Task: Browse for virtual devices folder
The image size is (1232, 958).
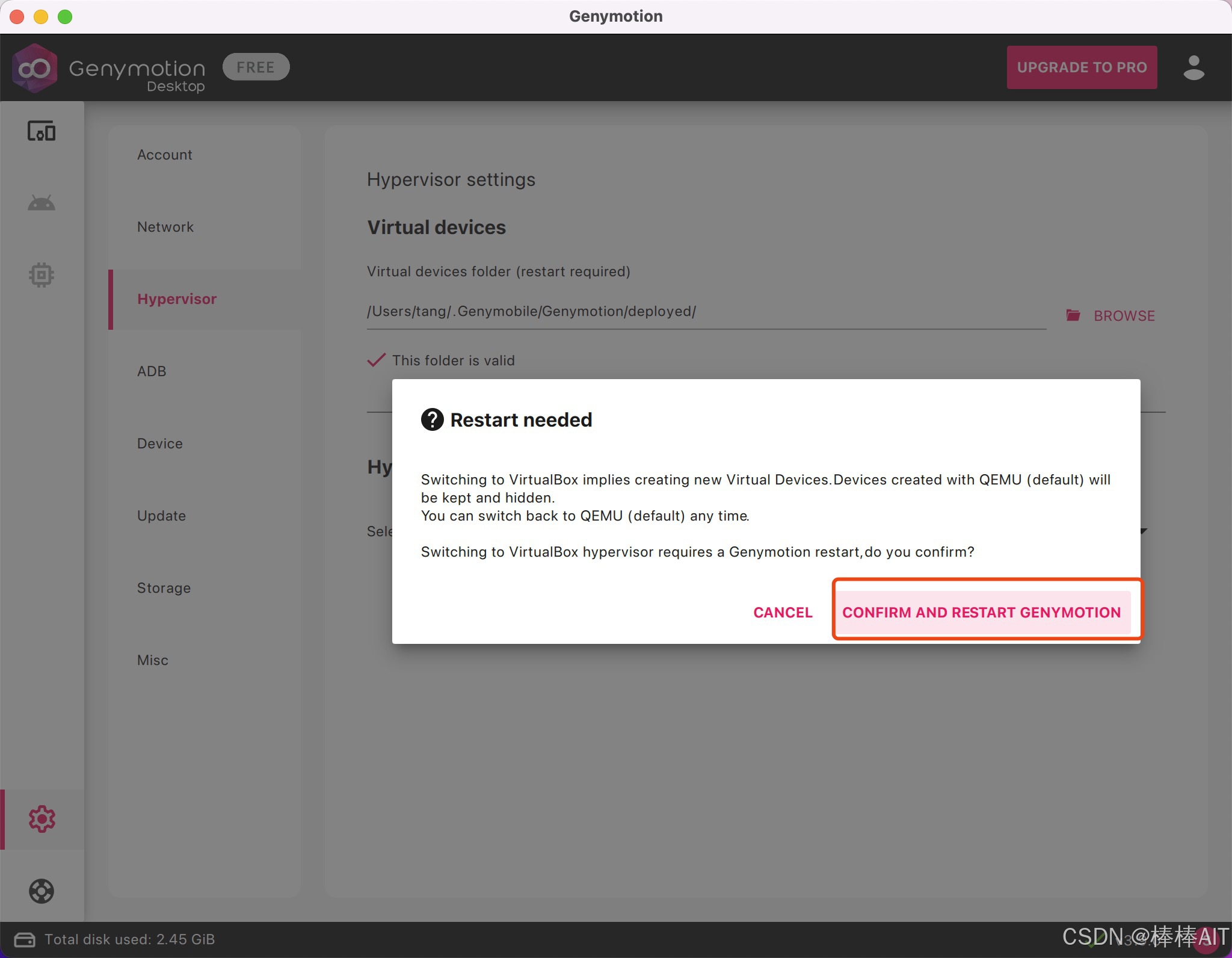Action: coord(1110,315)
